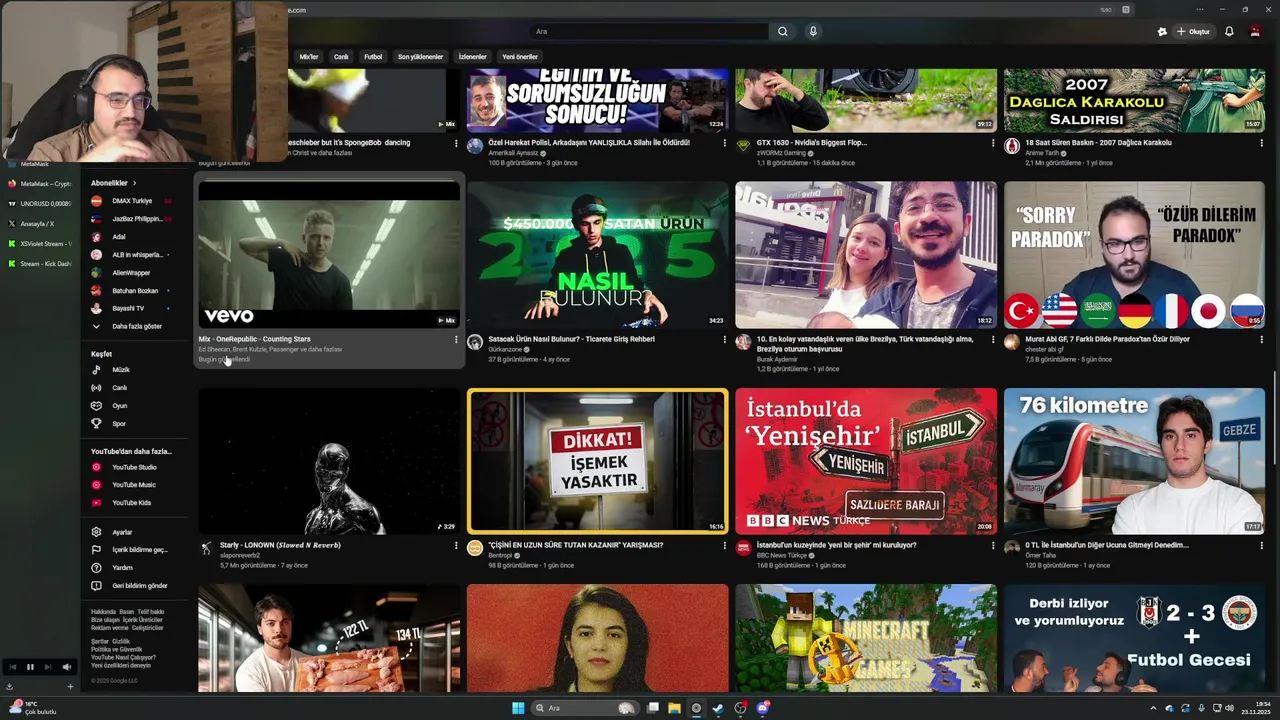Open Geri bildirim gönder feedback icon
Image resolution: width=1280 pixels, height=720 pixels.
pyautogui.click(x=96, y=586)
